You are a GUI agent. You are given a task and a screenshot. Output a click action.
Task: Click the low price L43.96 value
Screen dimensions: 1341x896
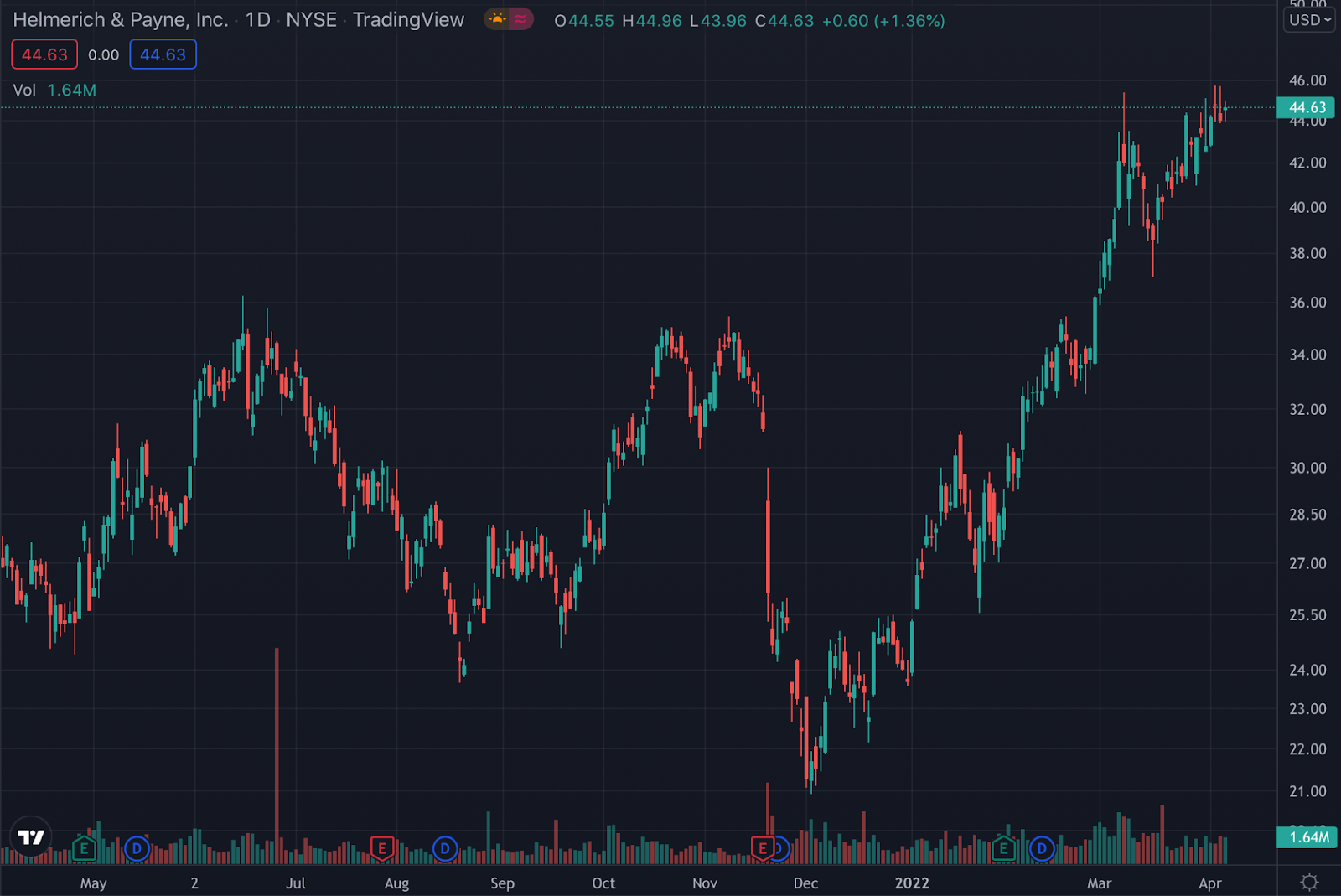pos(718,20)
